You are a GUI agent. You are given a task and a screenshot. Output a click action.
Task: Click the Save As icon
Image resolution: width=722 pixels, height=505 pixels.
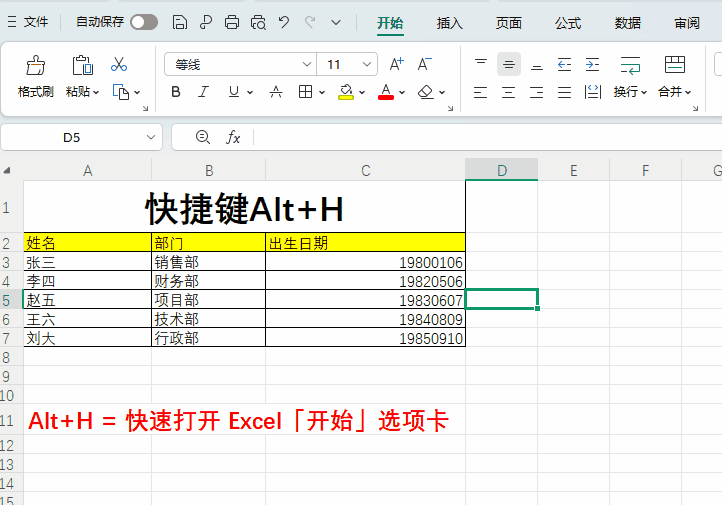coord(206,22)
